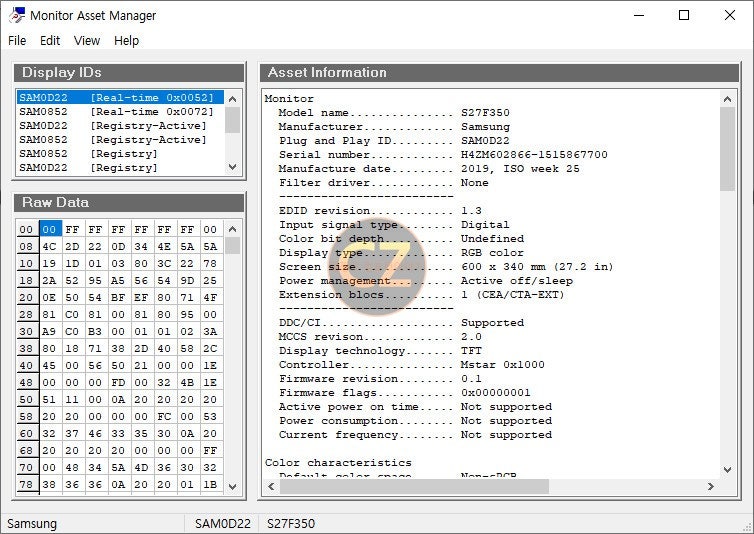The width and height of the screenshot is (754, 534).
Task: Click Display IDs list scroll-down arrow
Action: point(233,167)
